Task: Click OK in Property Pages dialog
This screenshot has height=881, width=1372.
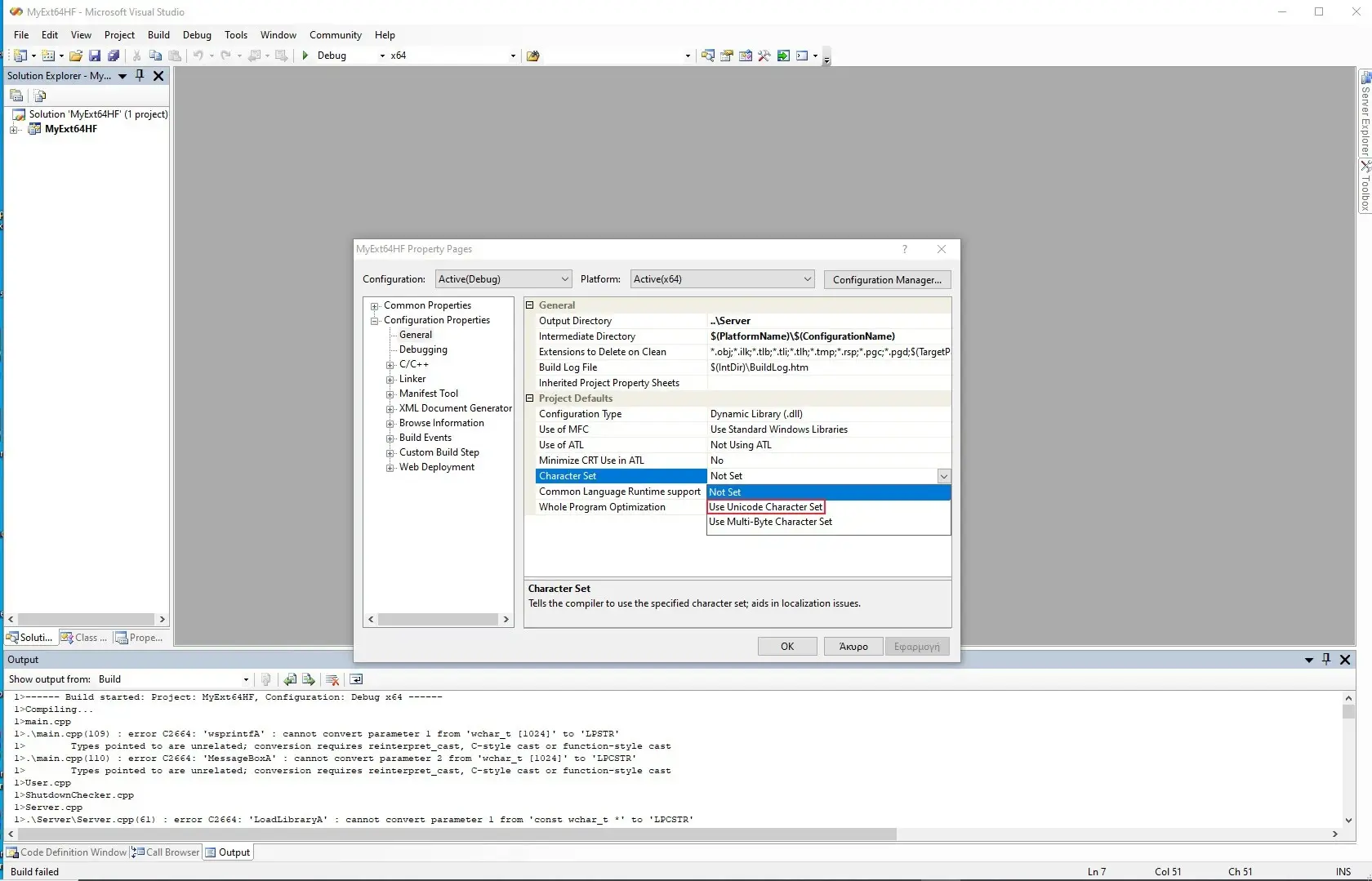Action: (x=787, y=647)
